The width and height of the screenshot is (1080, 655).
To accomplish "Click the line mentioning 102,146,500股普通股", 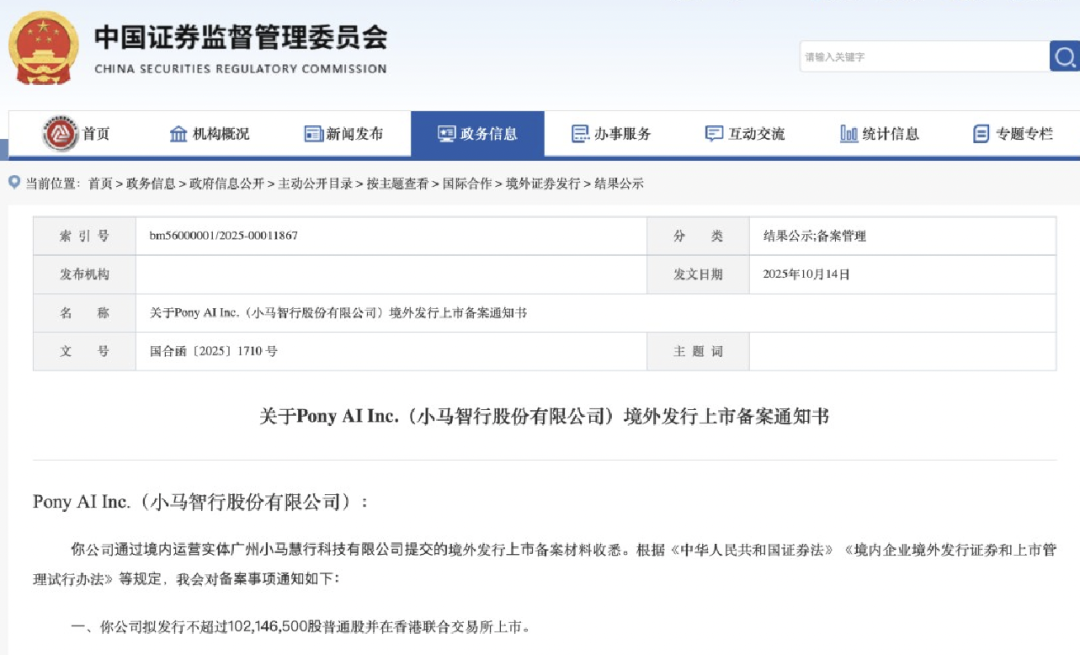I will [301, 627].
